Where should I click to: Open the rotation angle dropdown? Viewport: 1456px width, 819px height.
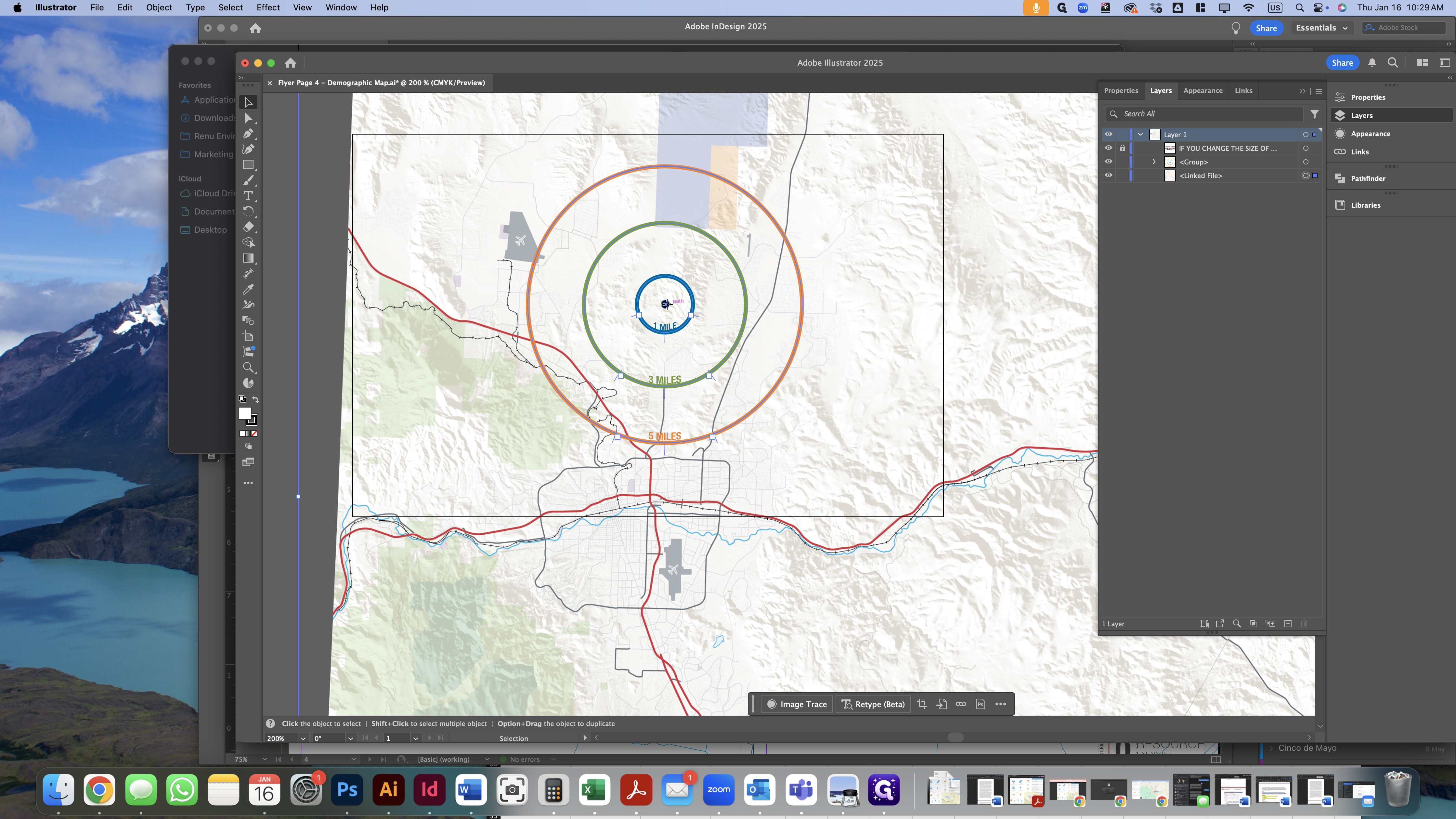tap(350, 738)
